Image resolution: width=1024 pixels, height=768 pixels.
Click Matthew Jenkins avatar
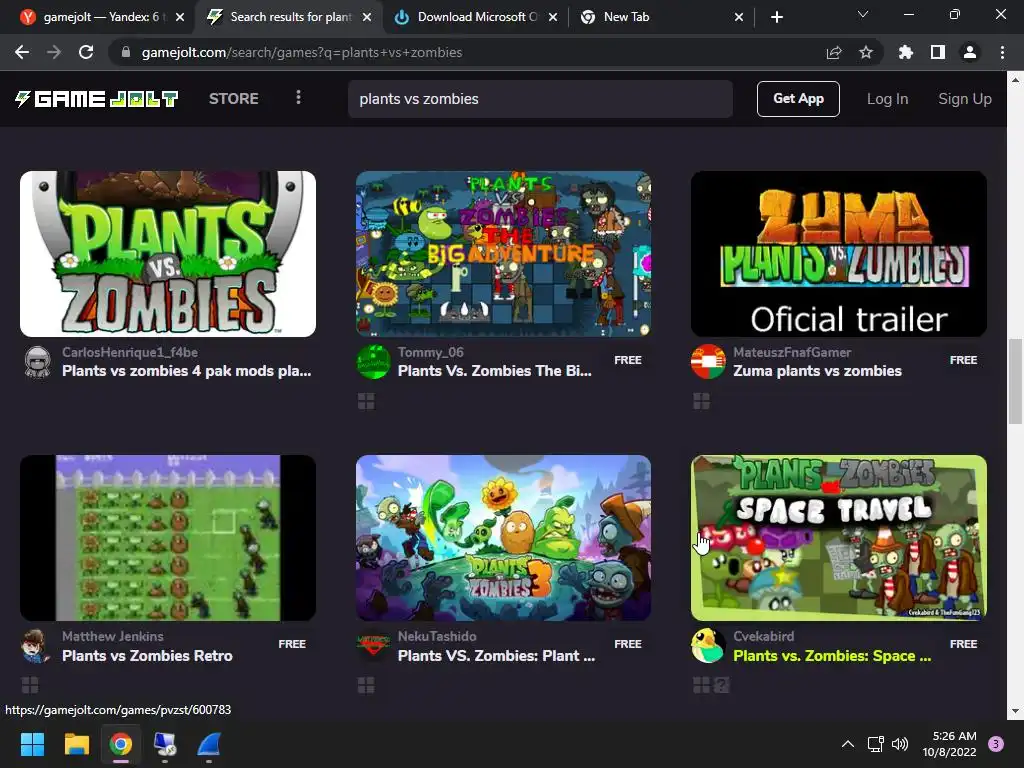37,646
